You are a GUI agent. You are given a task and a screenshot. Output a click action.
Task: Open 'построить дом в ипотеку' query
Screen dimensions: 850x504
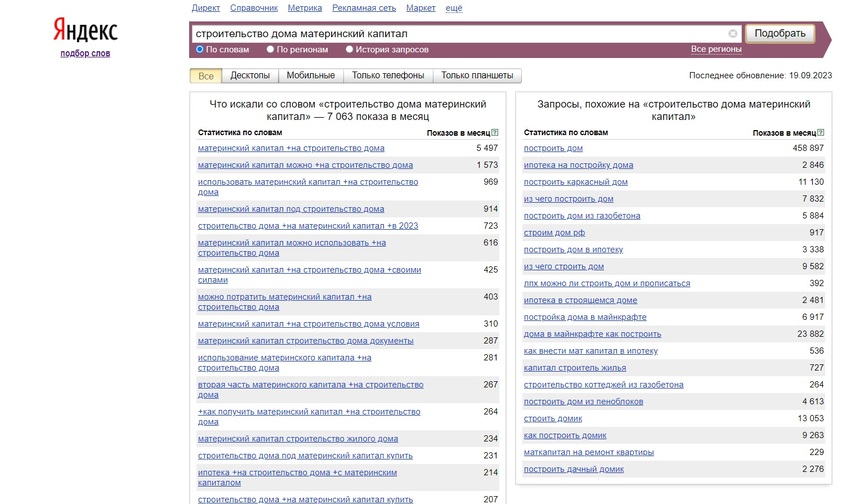pyautogui.click(x=574, y=249)
